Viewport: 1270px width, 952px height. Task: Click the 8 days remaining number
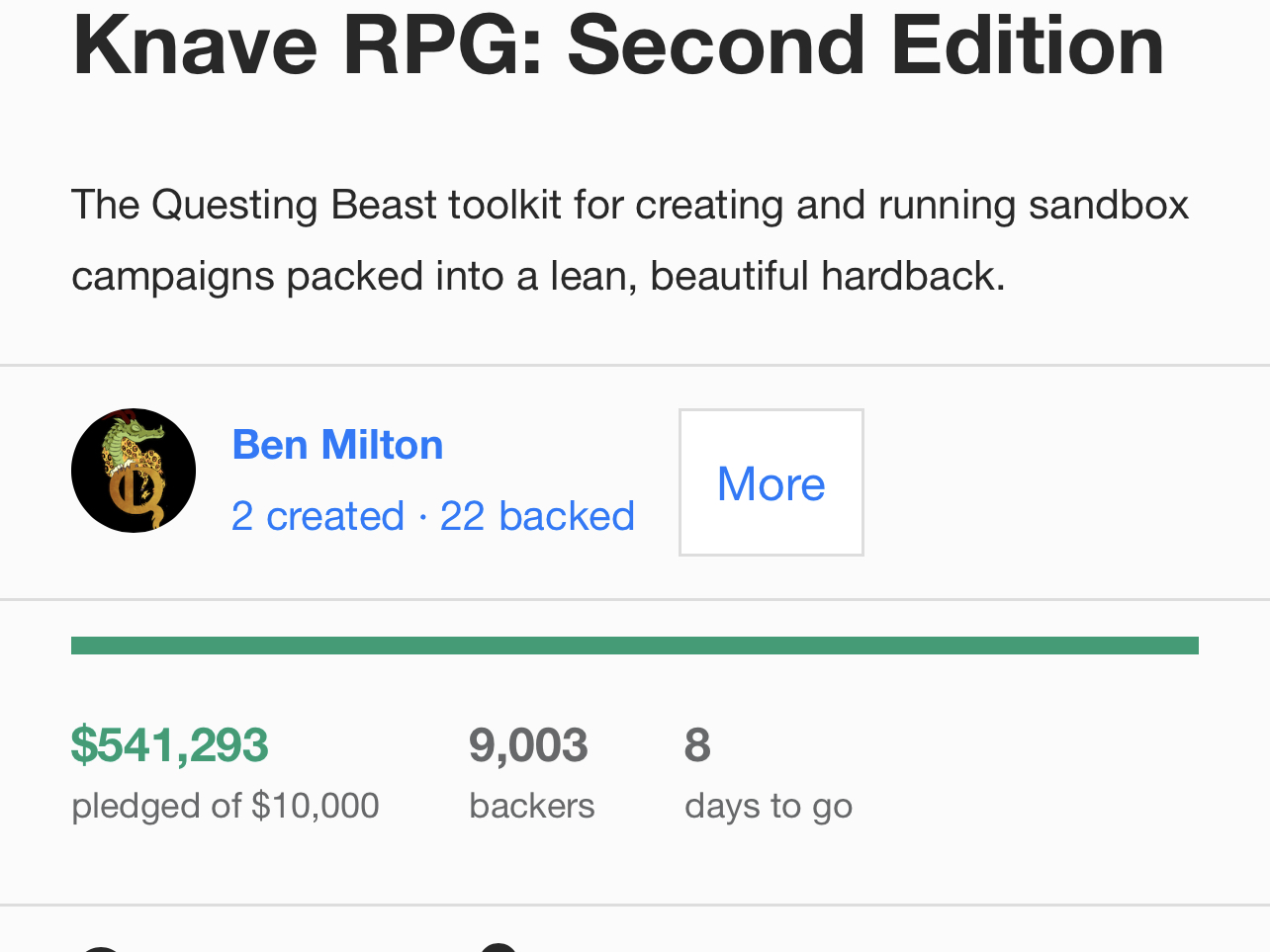pyautogui.click(x=697, y=745)
